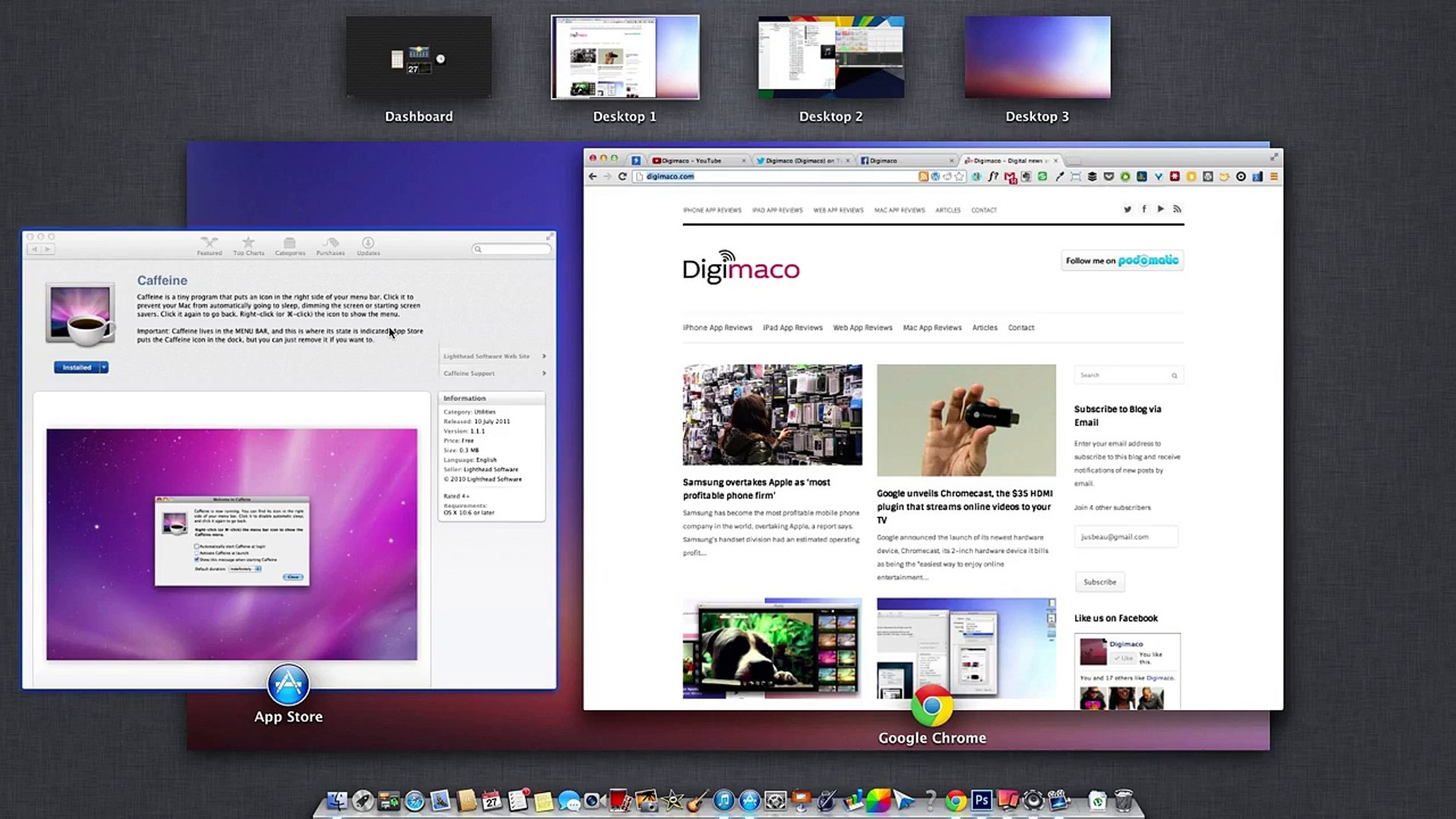Viewport: 1456px width, 819px height.
Task: Click App Store search field
Action: click(x=512, y=249)
